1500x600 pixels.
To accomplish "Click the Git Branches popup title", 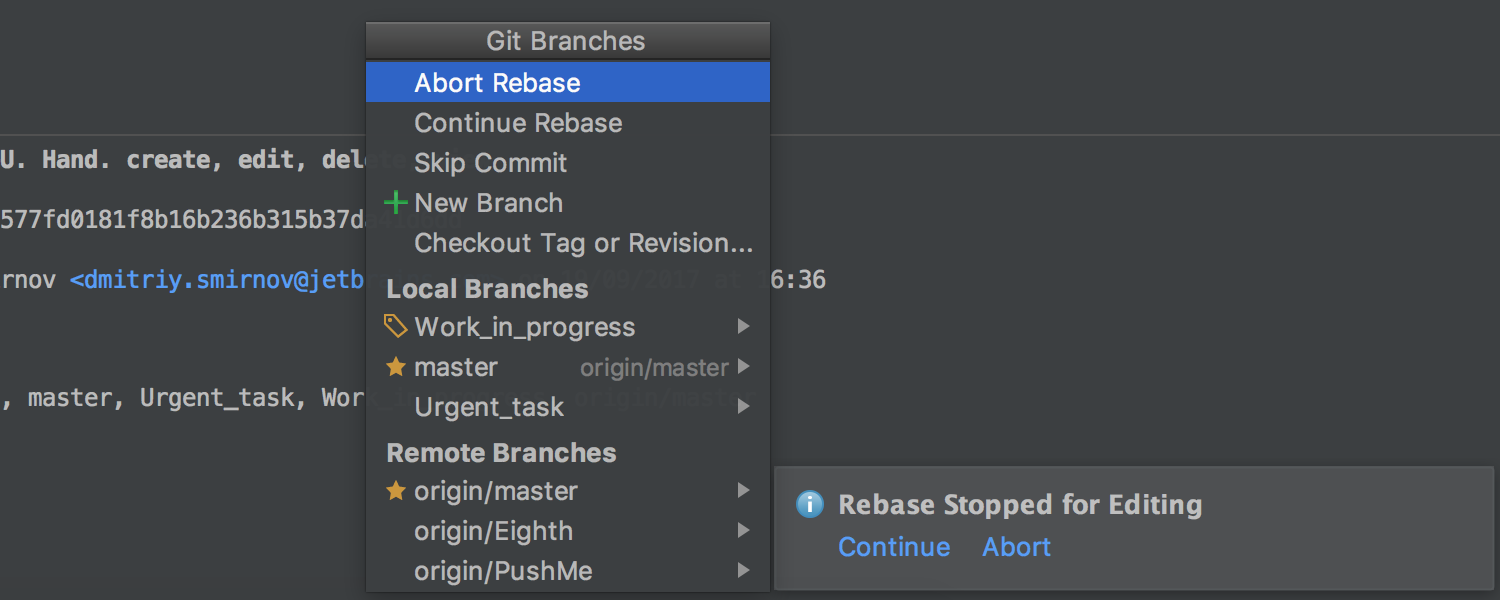I will click(x=566, y=41).
